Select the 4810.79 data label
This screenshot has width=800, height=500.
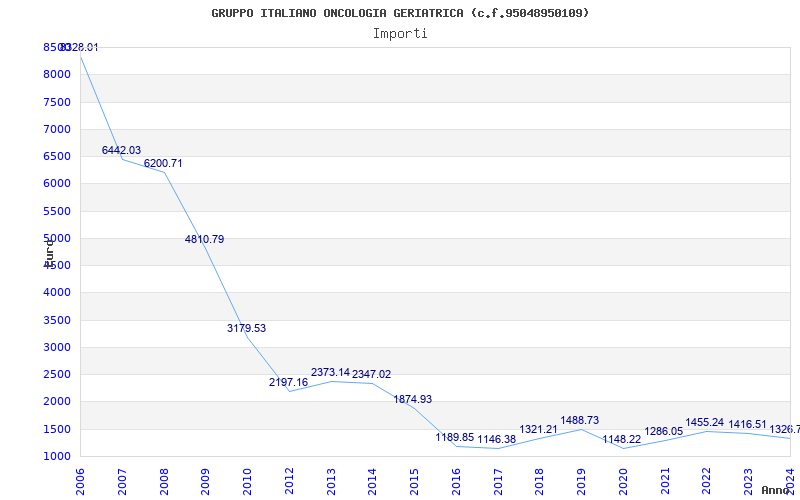(204, 239)
